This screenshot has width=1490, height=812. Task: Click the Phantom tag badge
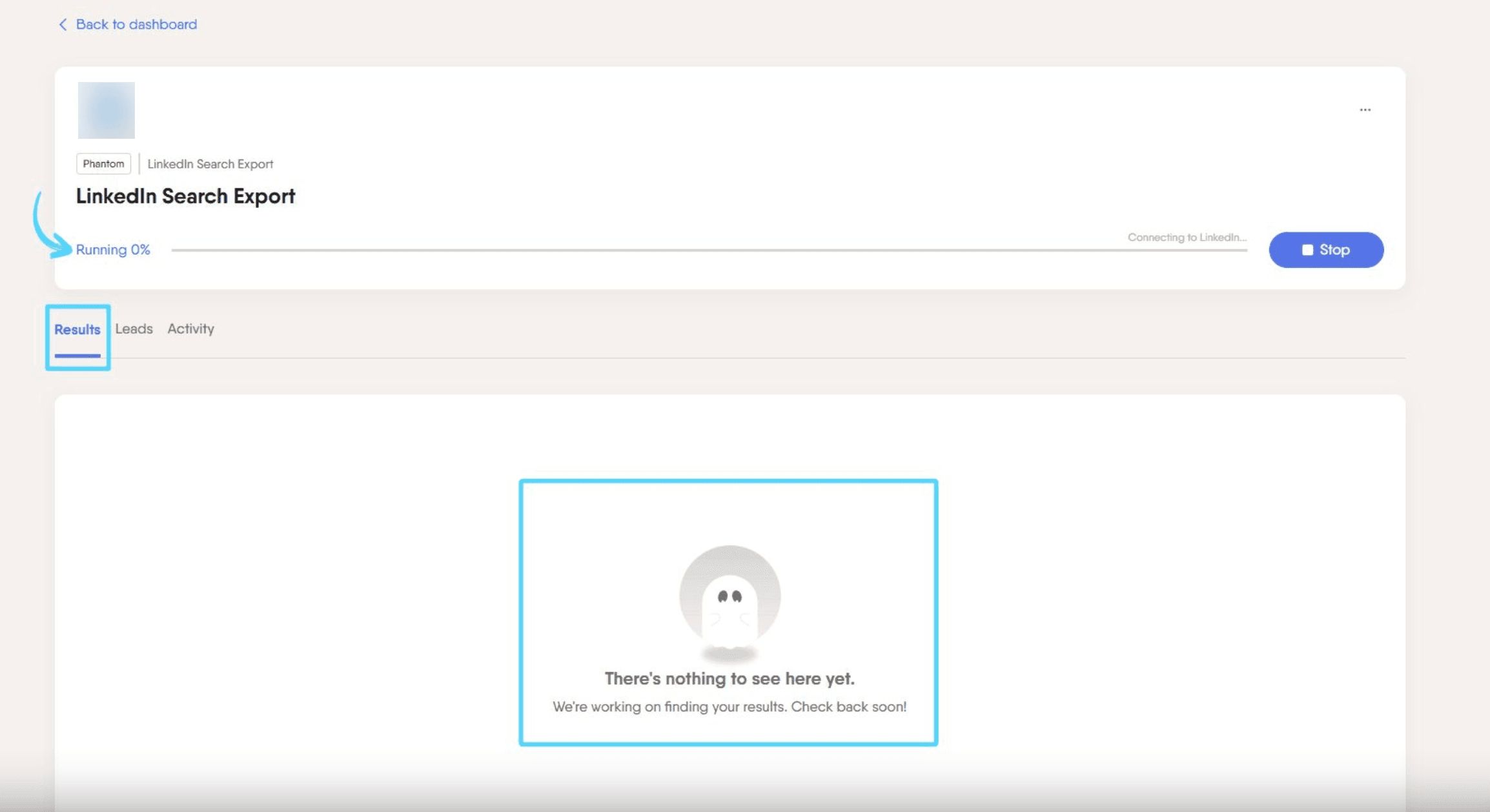click(103, 164)
